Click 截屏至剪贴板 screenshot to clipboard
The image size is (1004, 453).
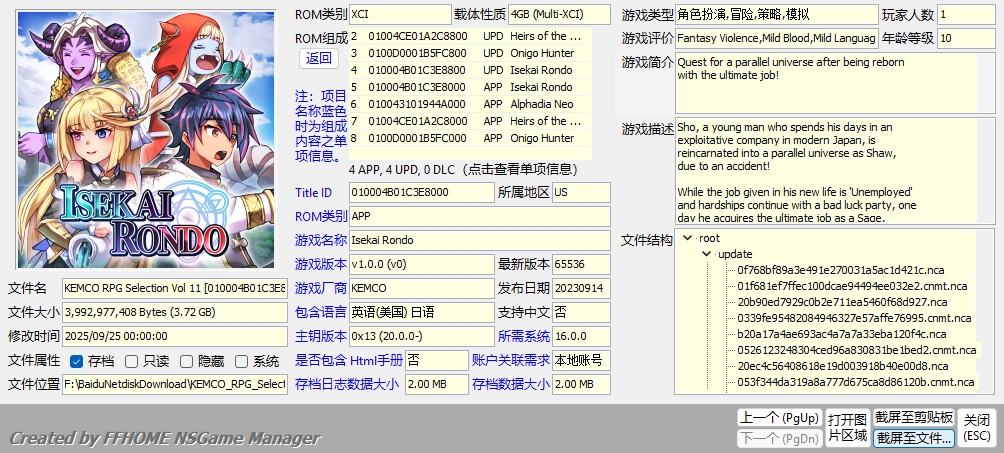913,417
